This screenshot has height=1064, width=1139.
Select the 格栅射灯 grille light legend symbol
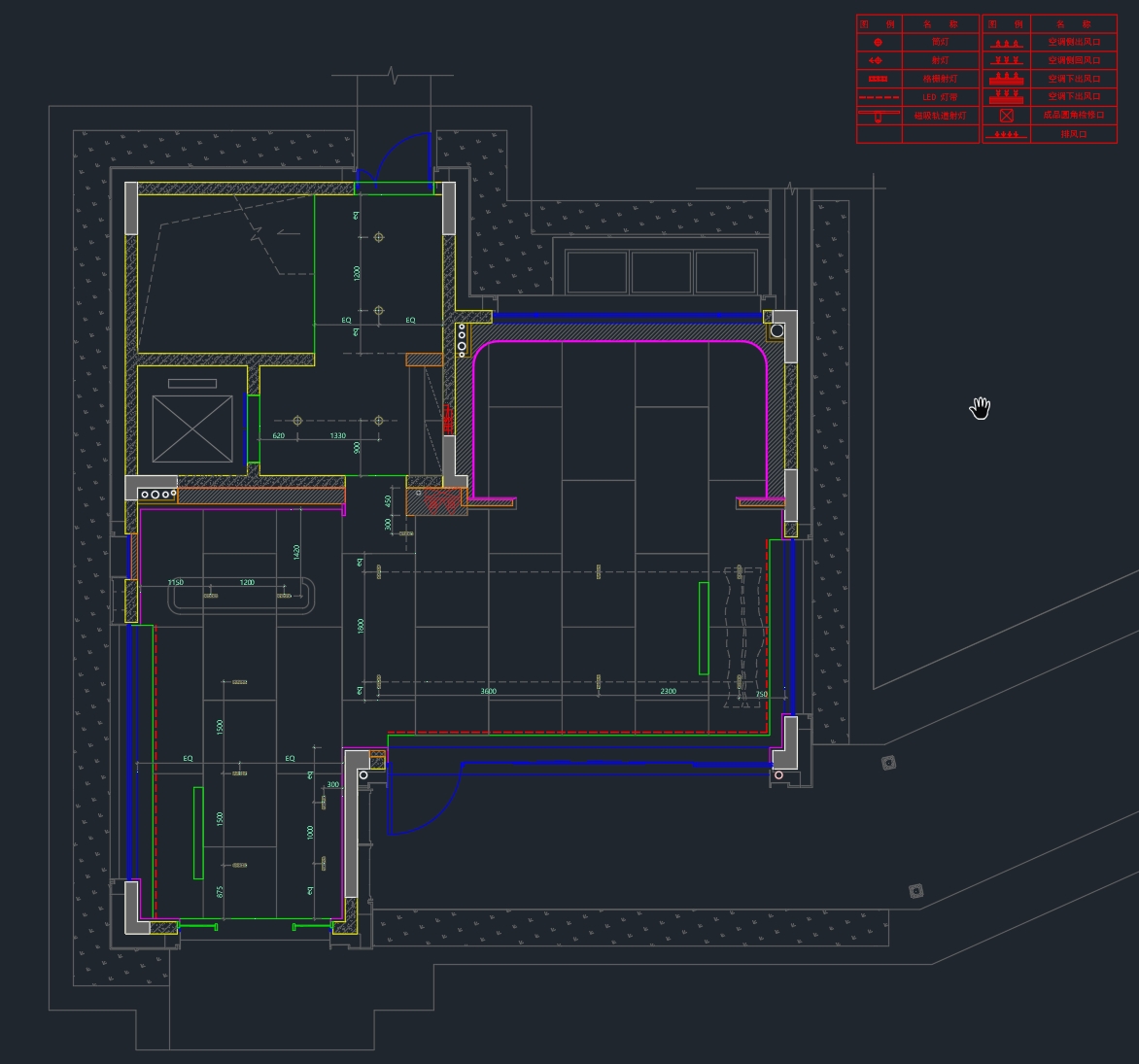(879, 79)
